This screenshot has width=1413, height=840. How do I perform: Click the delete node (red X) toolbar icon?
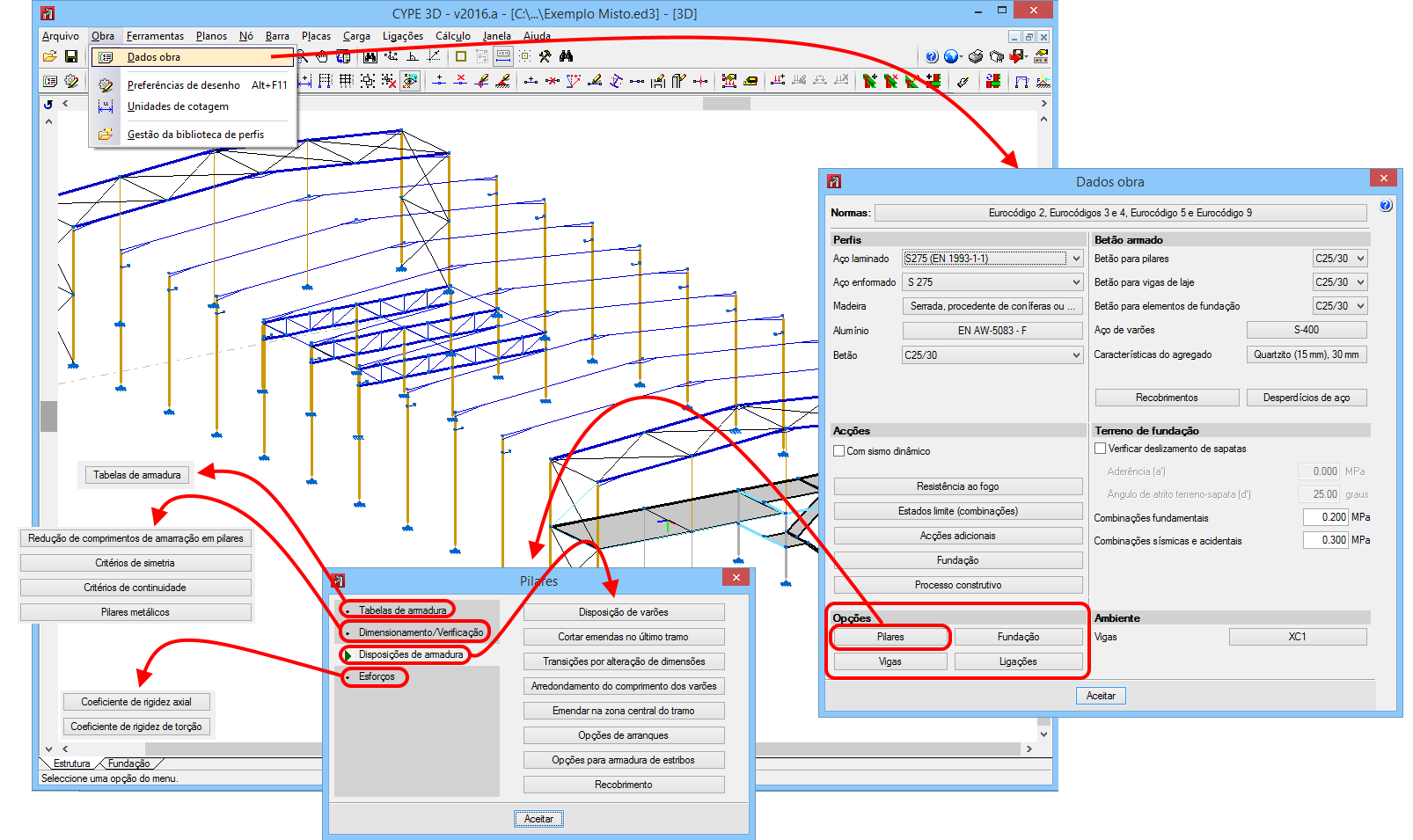(460, 81)
